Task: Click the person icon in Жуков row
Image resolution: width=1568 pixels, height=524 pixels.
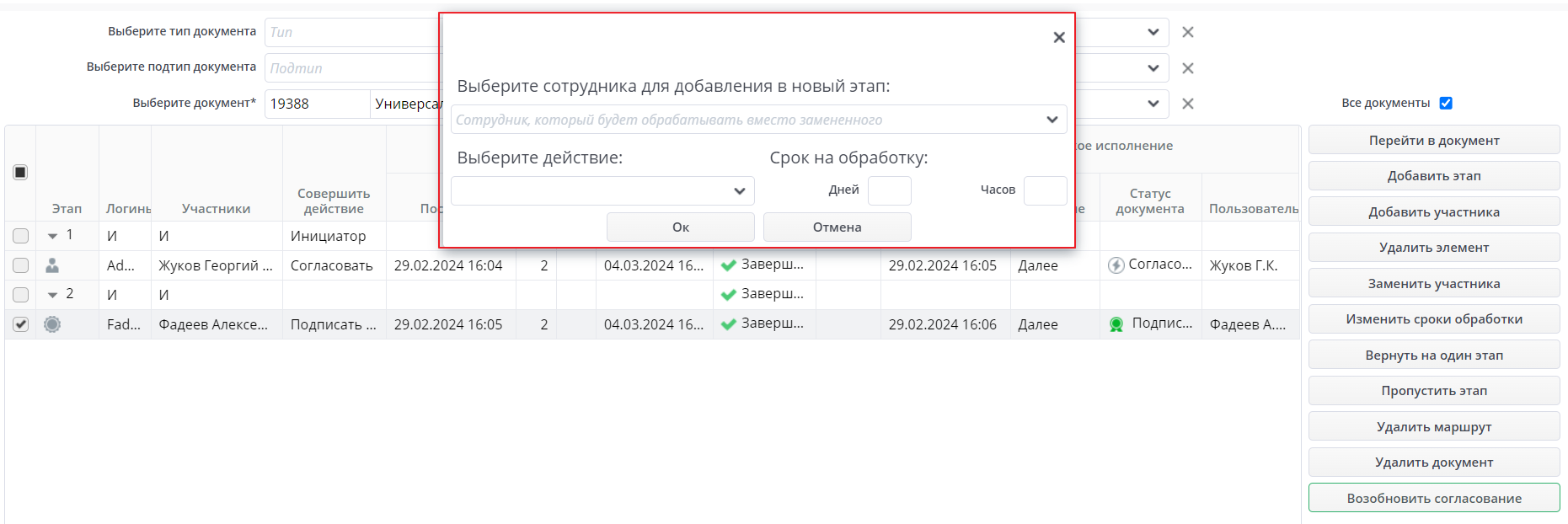Action: 52,265
